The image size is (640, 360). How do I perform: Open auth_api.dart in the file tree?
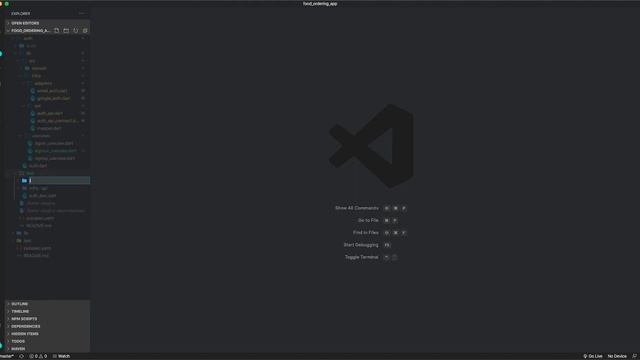[50, 113]
